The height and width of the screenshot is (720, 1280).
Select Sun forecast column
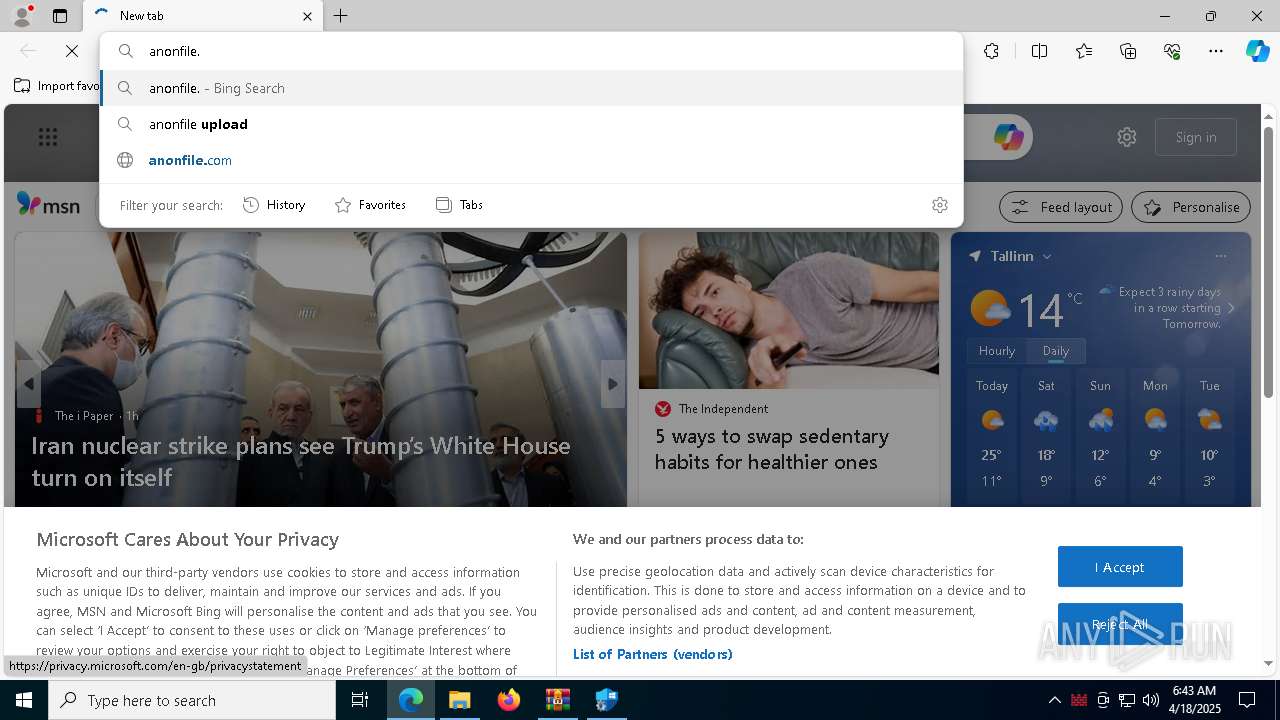coord(1100,436)
